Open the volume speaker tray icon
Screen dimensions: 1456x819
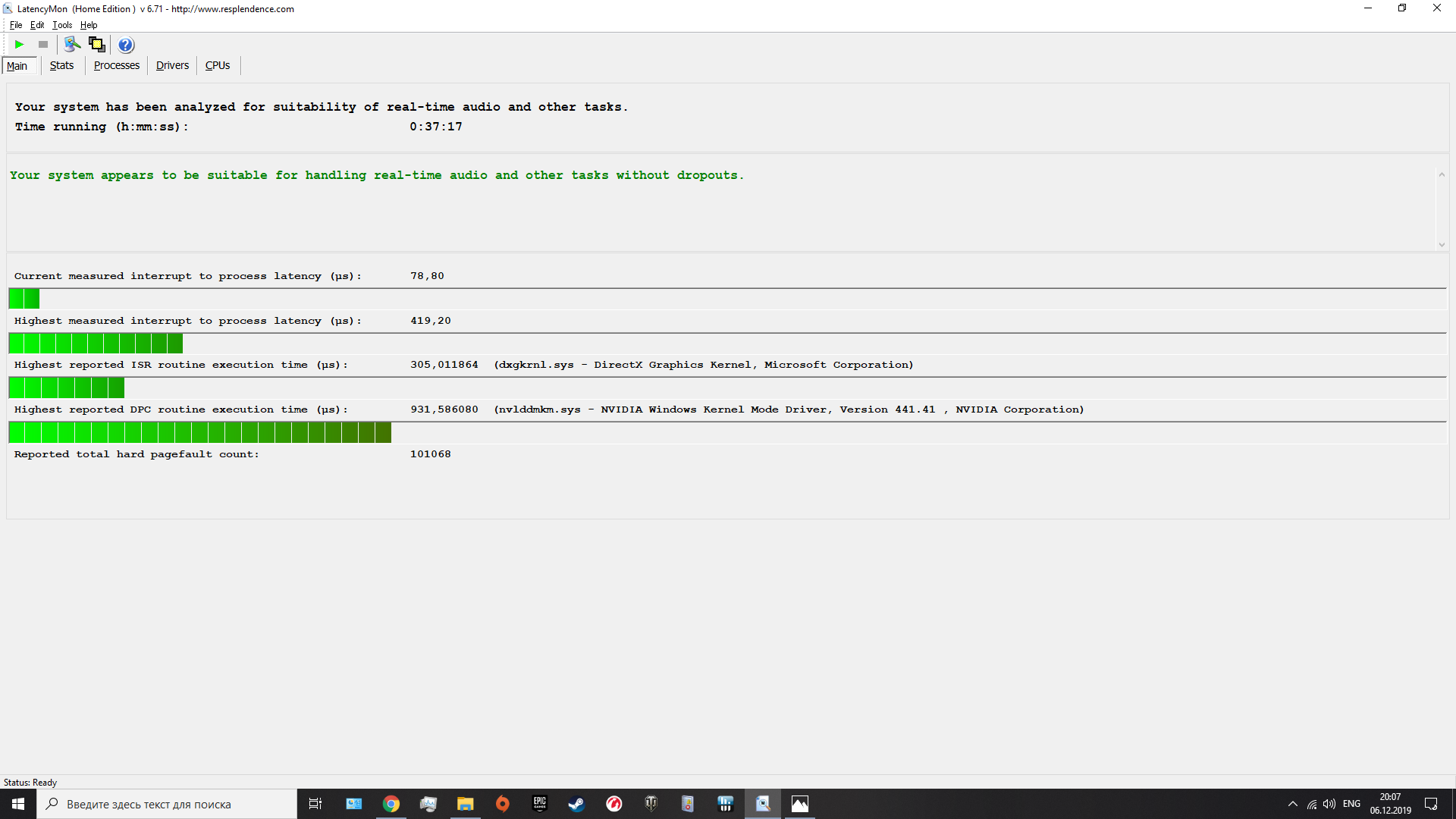coord(1329,804)
